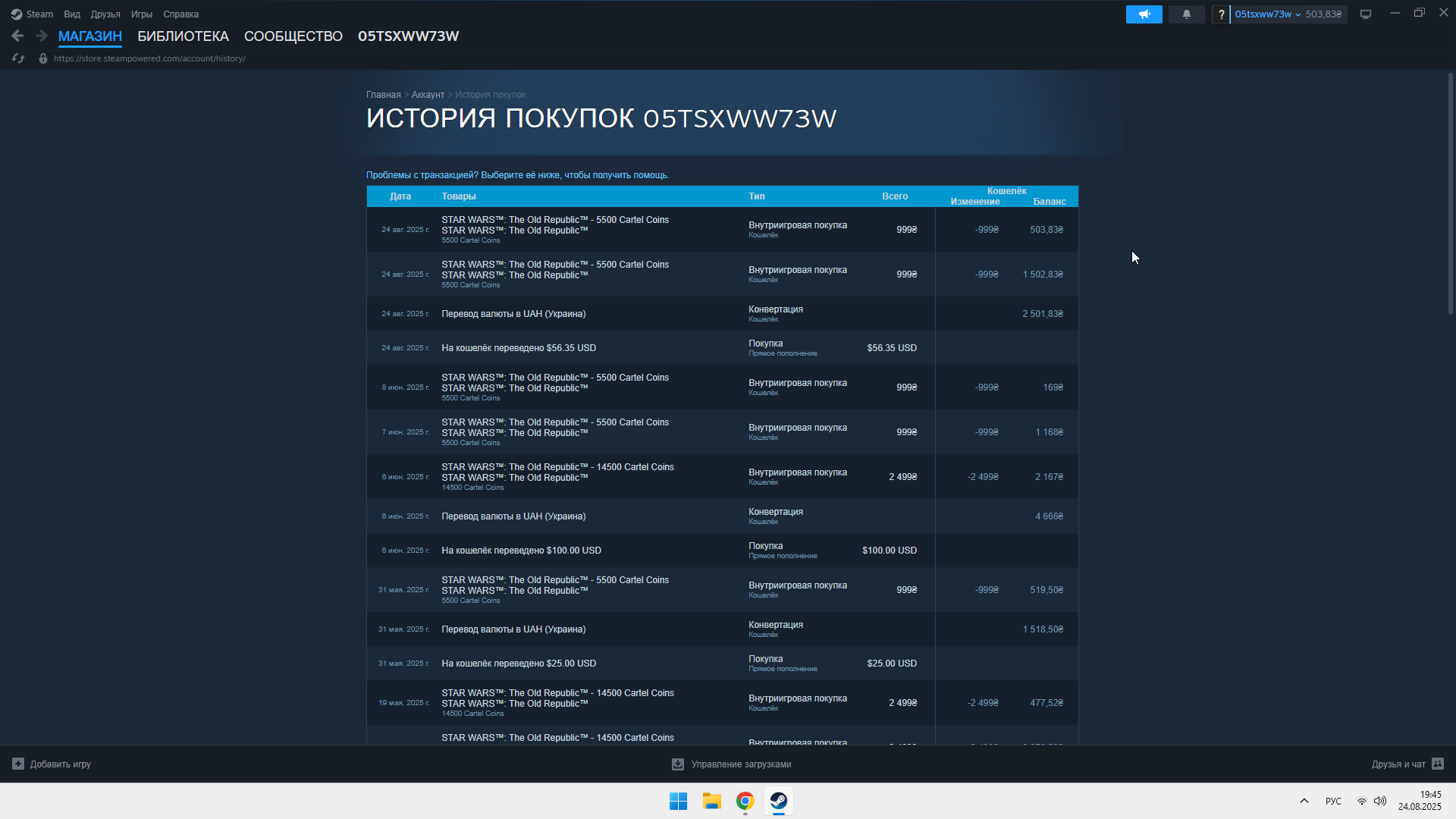Screen dimensions: 1456x819
Task: Select the 19 мая. 2025 transaction row
Action: (x=722, y=703)
